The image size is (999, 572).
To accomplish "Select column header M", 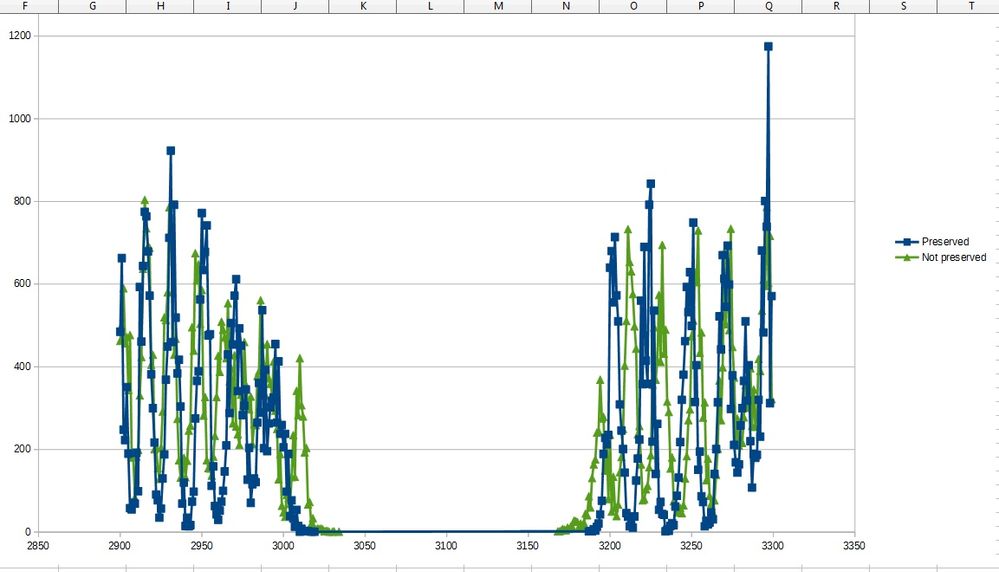I will [x=498, y=6].
